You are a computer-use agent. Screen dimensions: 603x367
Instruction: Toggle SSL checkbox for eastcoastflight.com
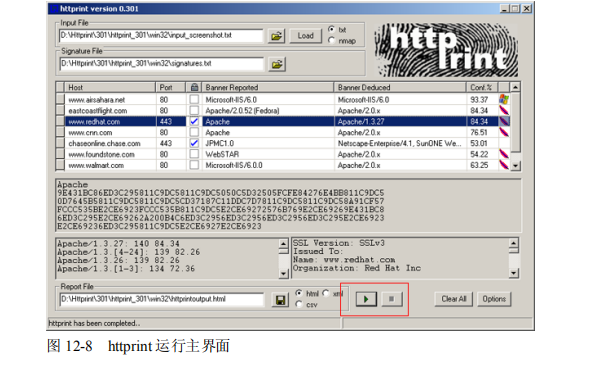tap(194, 110)
